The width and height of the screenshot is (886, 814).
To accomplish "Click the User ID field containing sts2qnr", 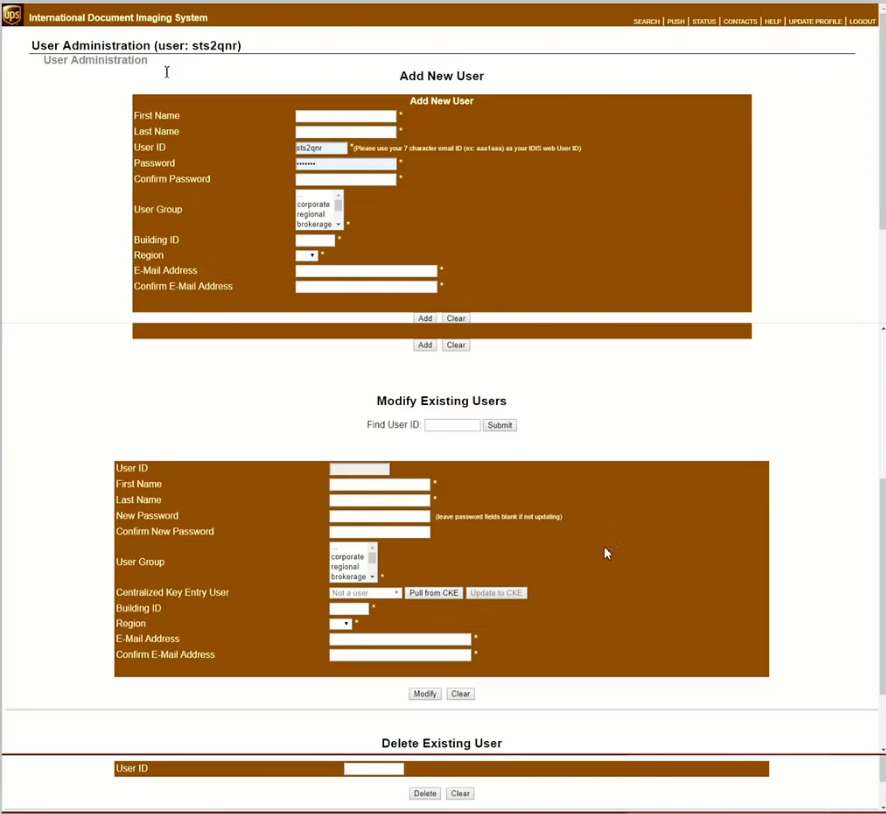I will click(x=321, y=148).
